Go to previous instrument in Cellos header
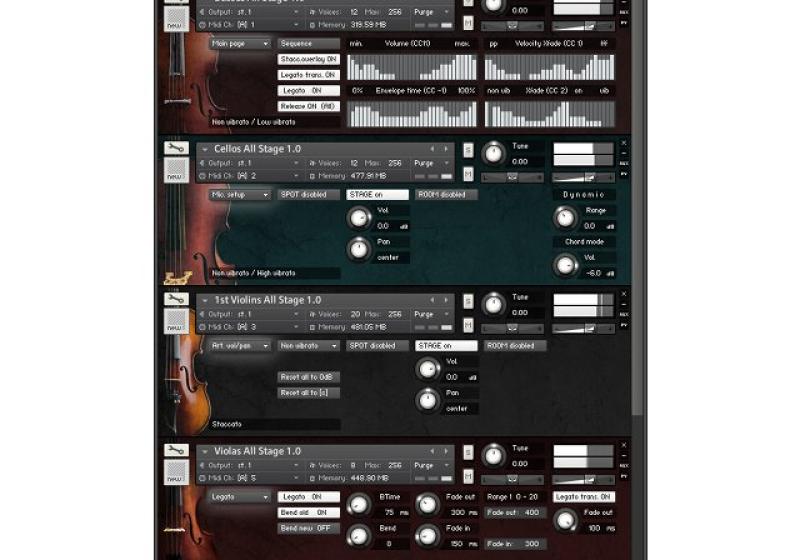The width and height of the screenshot is (800, 560). (x=432, y=149)
